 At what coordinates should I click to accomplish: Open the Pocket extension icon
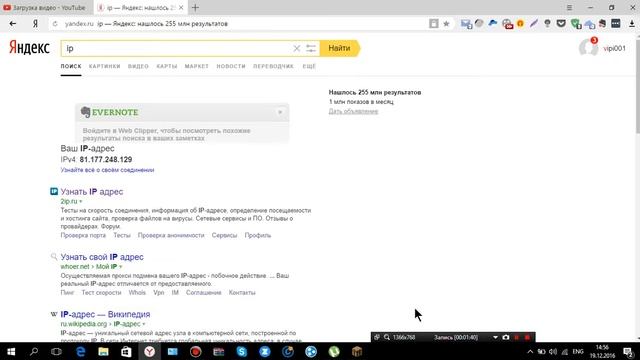tap(561, 24)
